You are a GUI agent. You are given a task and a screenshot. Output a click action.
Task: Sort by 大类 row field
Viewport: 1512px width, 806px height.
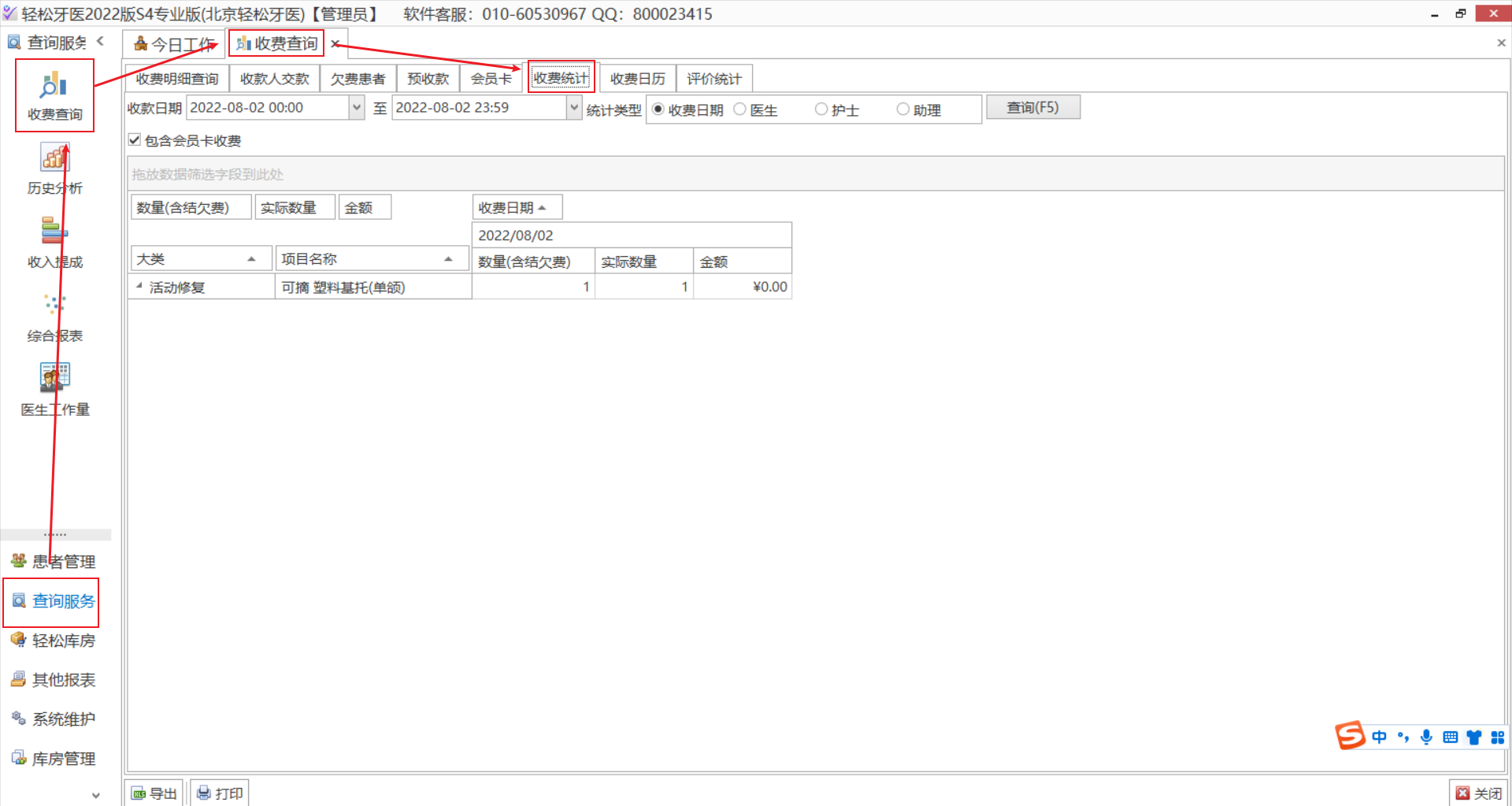201,258
